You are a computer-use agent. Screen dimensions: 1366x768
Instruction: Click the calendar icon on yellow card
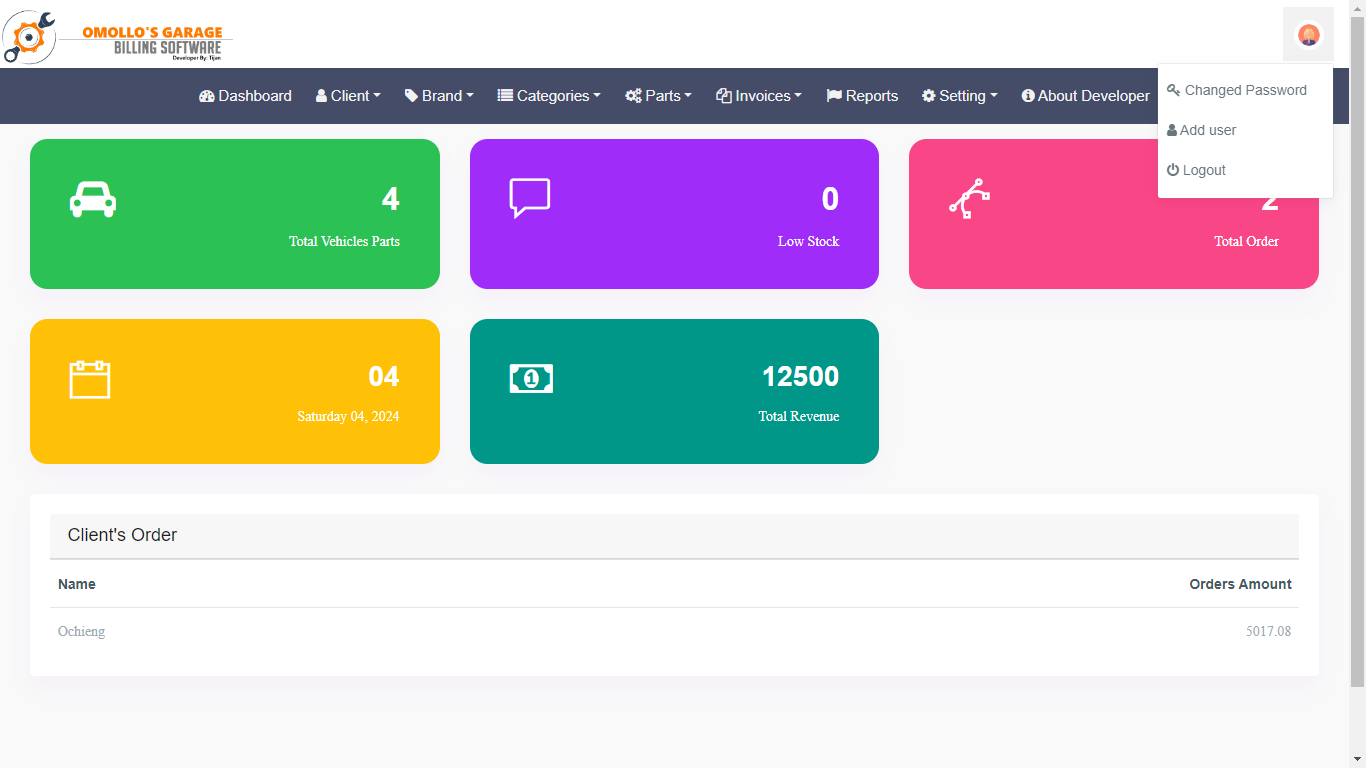point(90,379)
